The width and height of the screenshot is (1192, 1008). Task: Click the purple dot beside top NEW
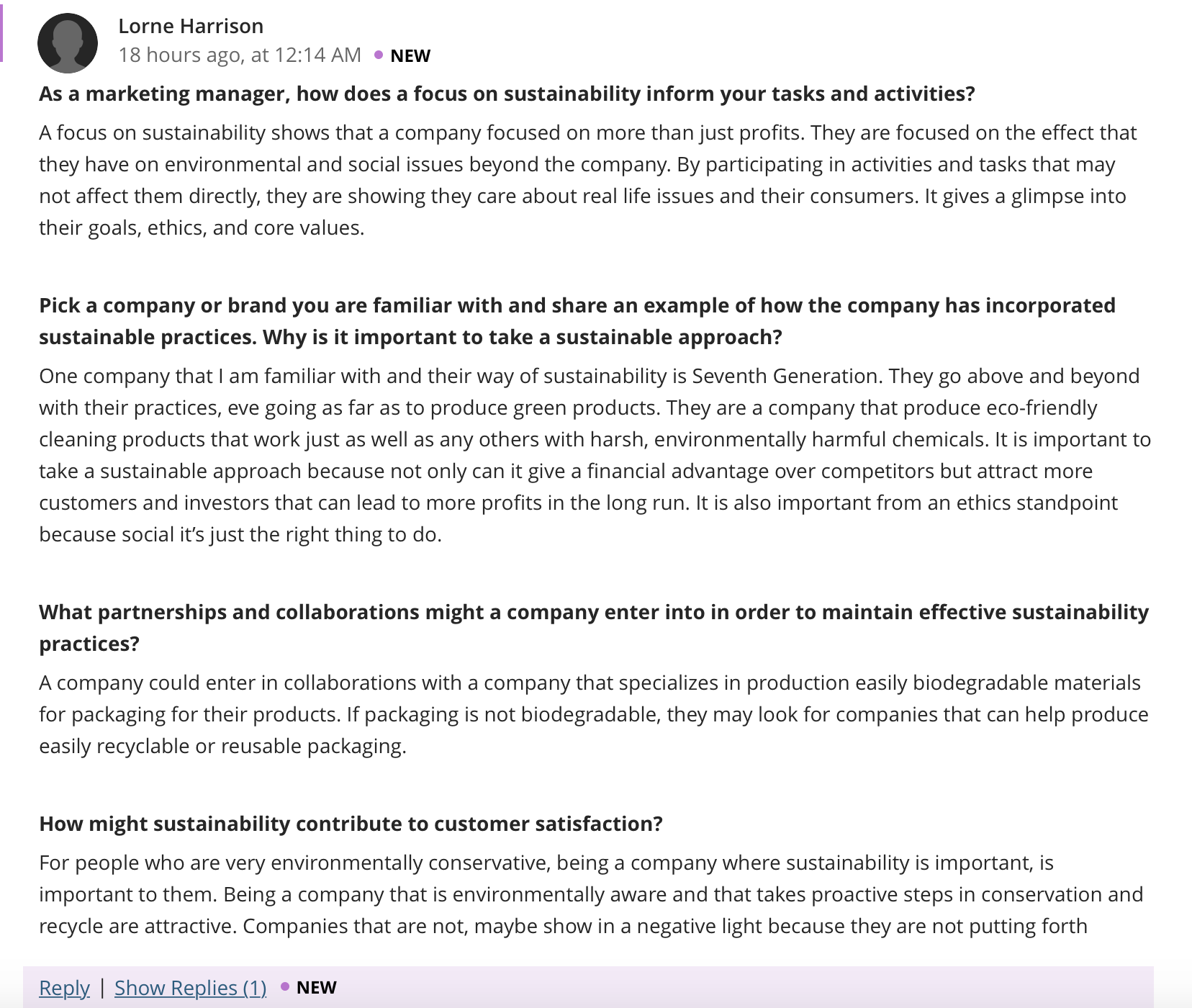379,55
